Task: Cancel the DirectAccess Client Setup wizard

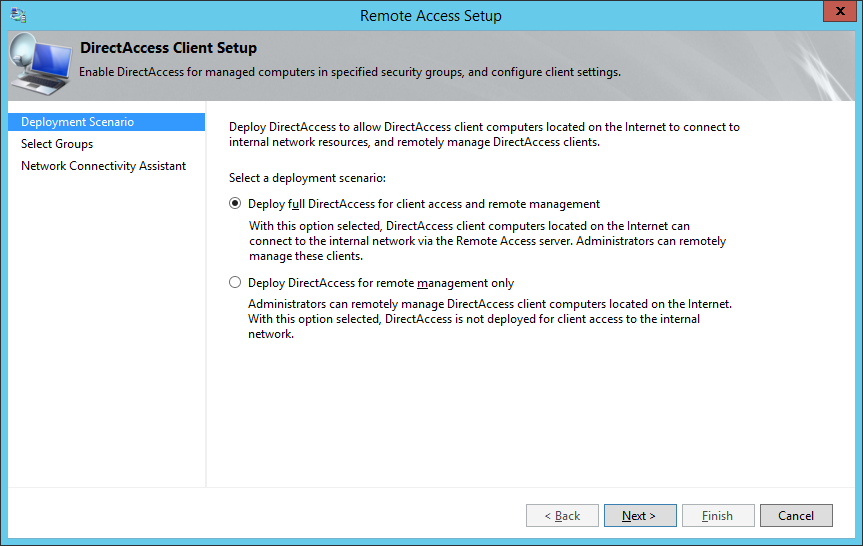Action: tap(796, 516)
